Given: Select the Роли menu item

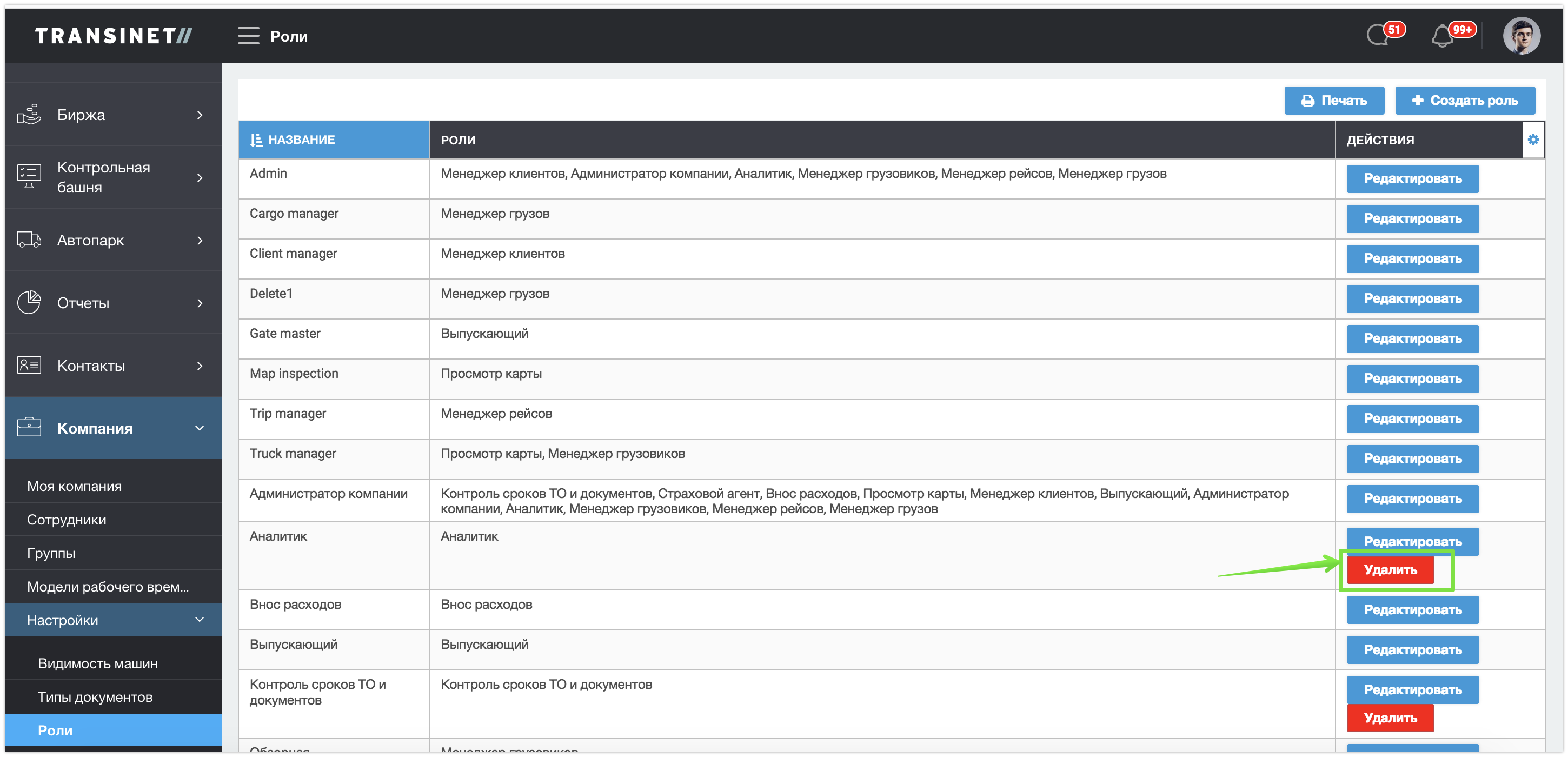Looking at the screenshot, I should pos(55,730).
